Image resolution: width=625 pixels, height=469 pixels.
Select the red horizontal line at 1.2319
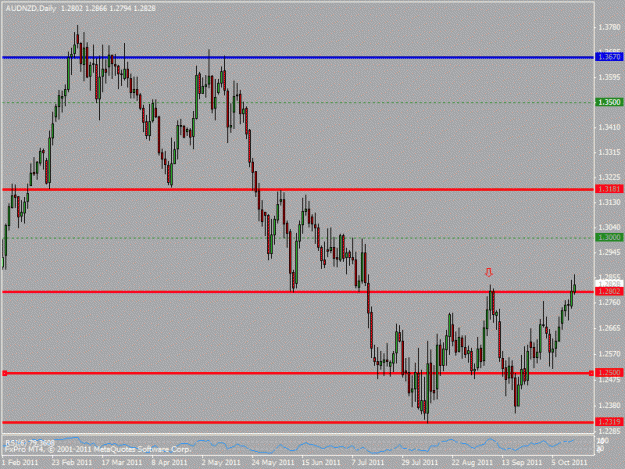point(298,422)
